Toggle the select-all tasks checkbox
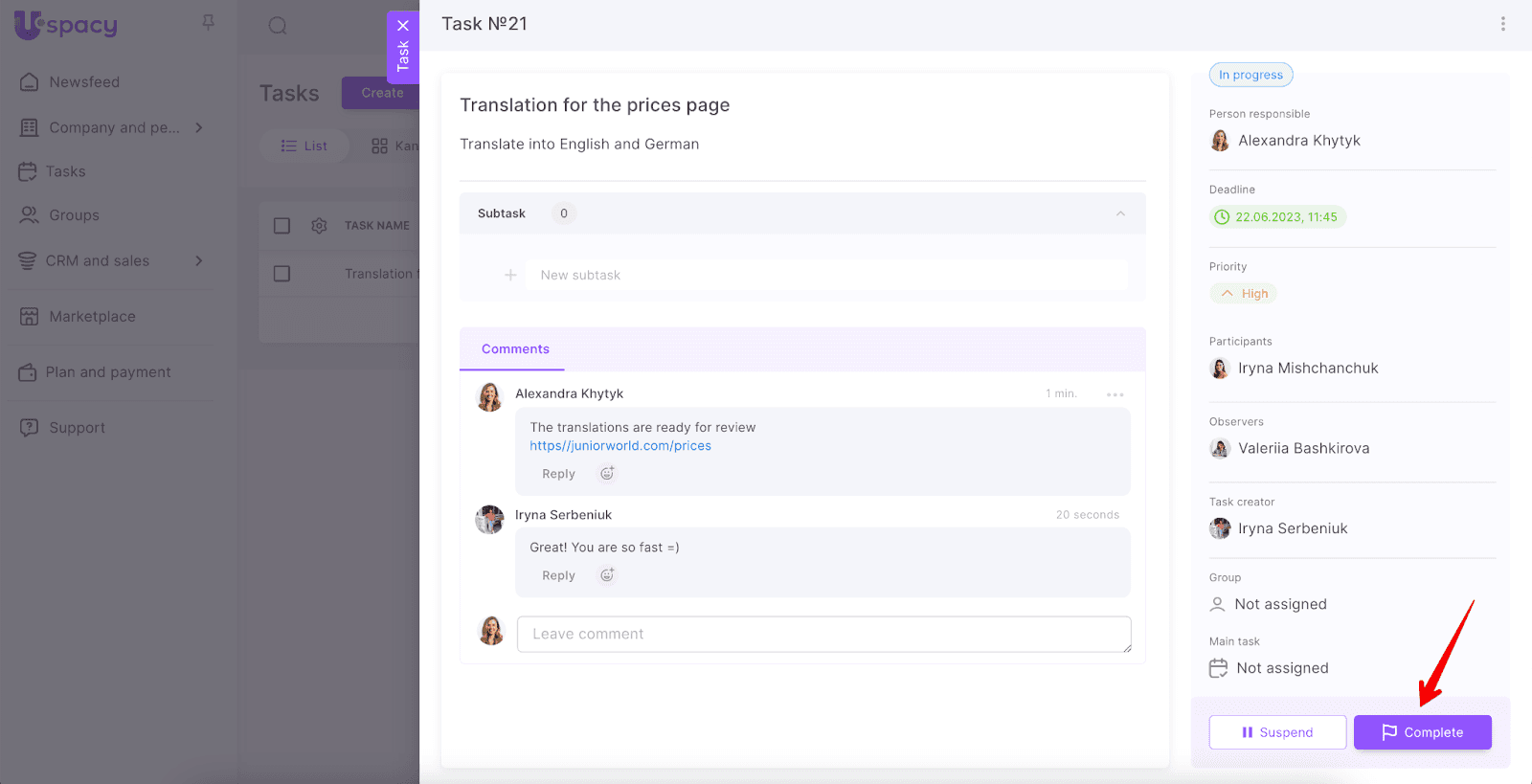 282,226
